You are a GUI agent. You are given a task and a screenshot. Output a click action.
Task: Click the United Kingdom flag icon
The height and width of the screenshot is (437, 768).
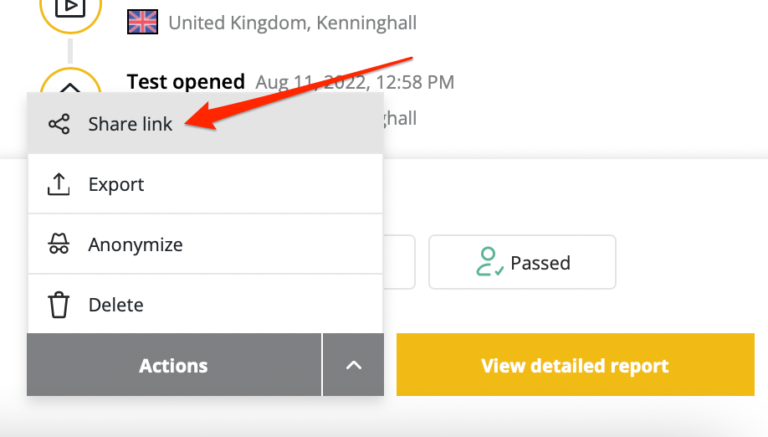pos(143,22)
